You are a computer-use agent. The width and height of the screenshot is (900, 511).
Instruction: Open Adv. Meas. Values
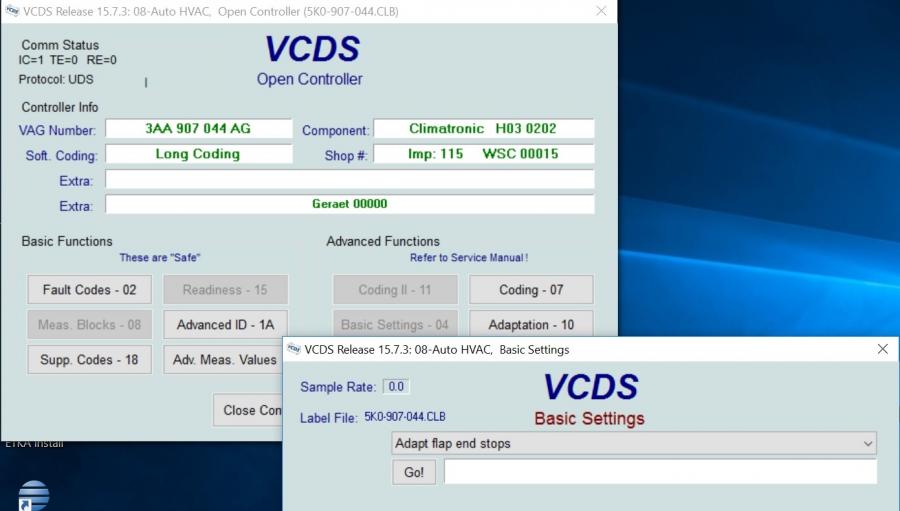coord(223,359)
